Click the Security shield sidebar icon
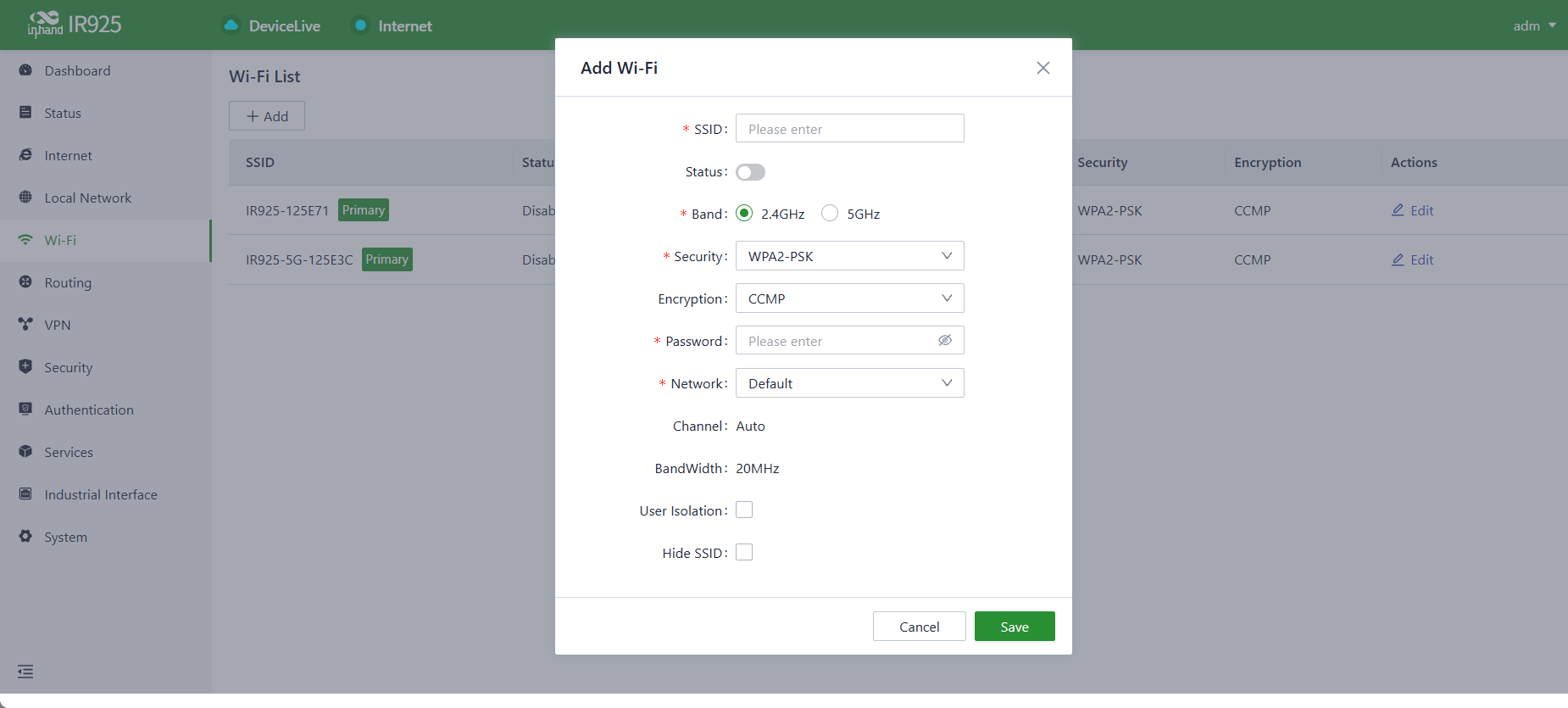The width and height of the screenshot is (1568, 708). (25, 367)
